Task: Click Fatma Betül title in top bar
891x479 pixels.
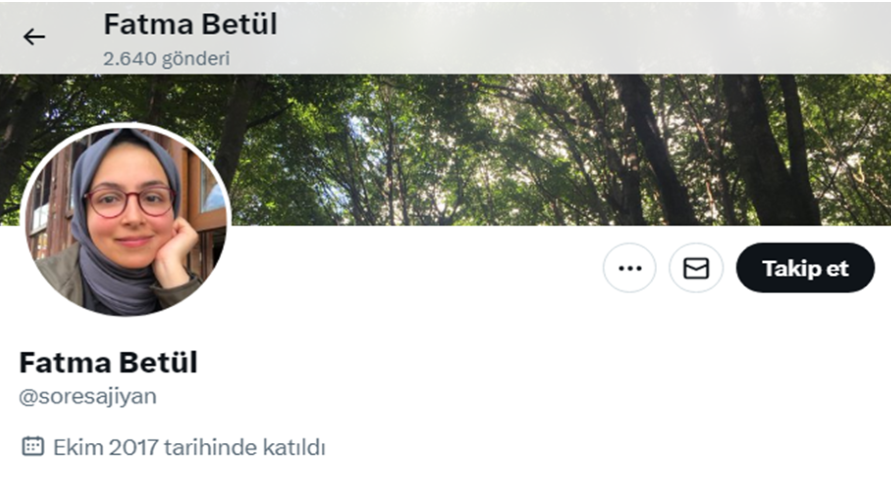Action: point(190,24)
